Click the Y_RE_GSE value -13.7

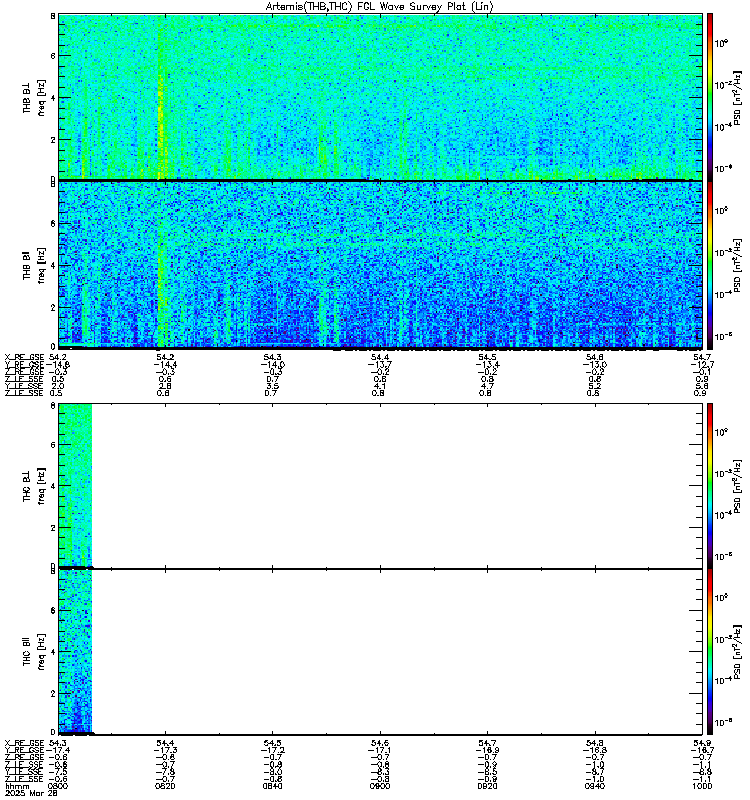[x=380, y=365]
